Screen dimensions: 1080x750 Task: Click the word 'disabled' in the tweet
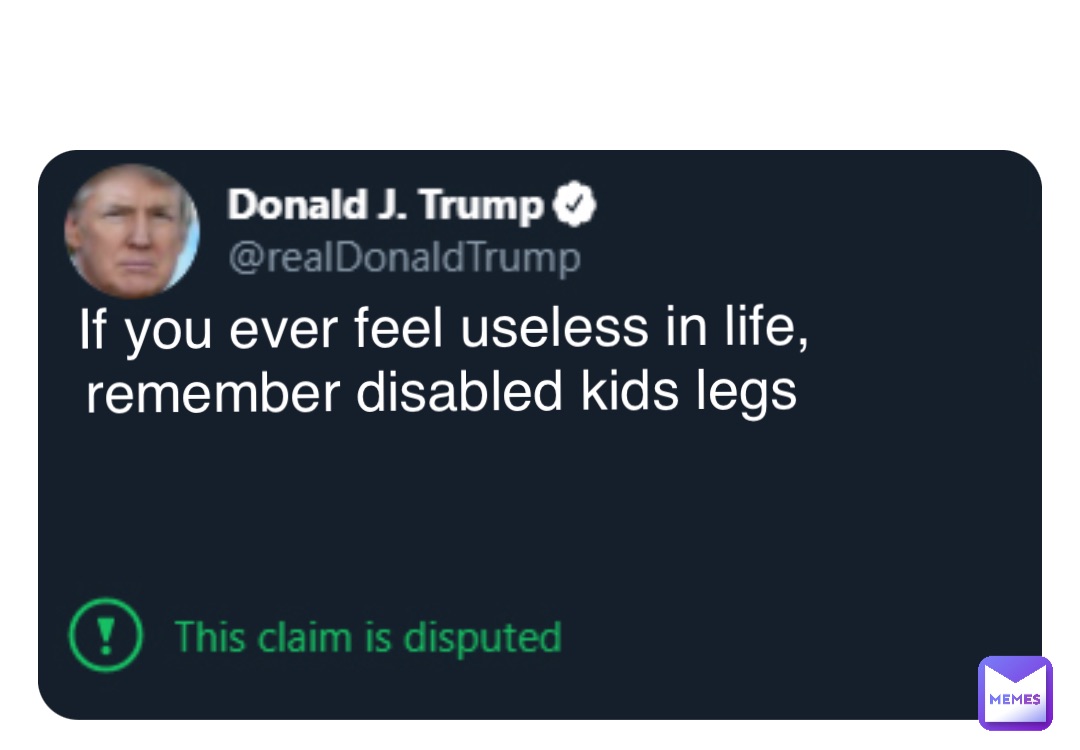click(x=461, y=392)
